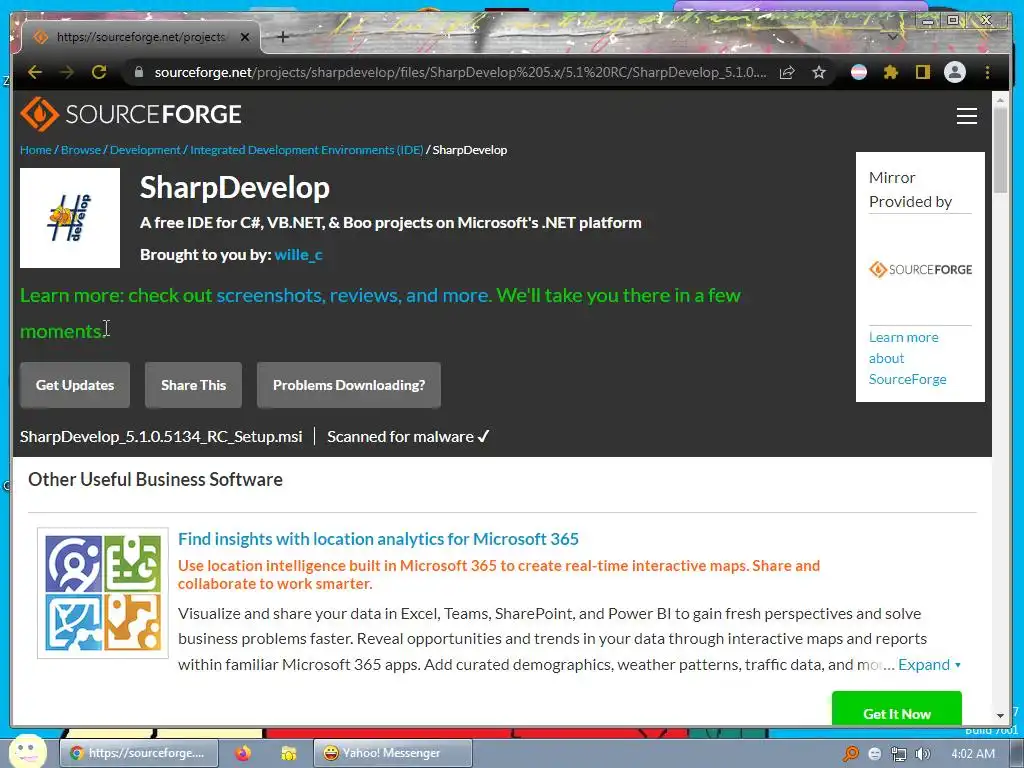The width and height of the screenshot is (1024, 768).
Task: Launch Firefox from the taskbar
Action: click(243, 753)
